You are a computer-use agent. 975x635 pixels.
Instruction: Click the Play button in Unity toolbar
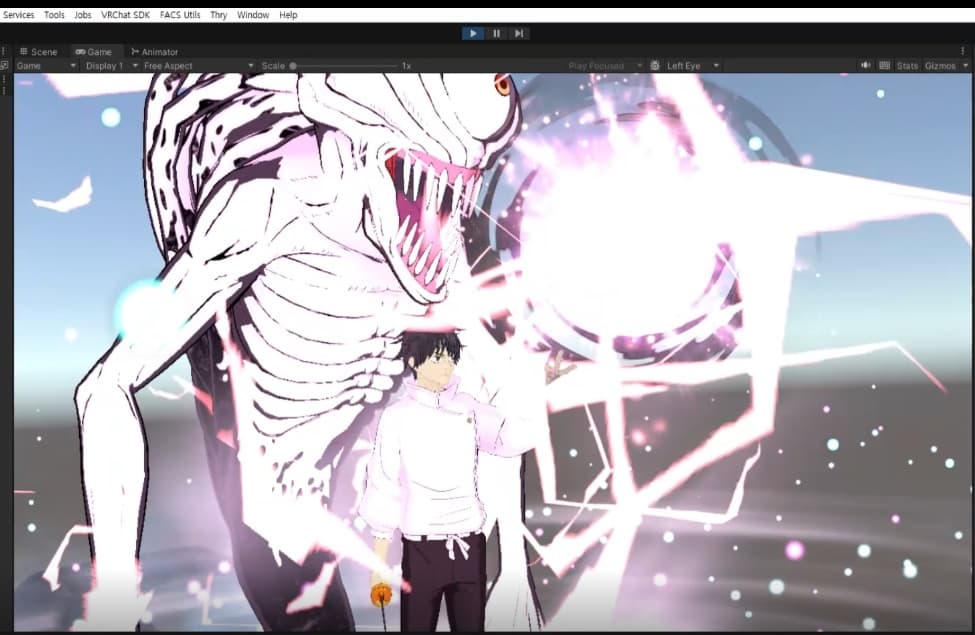tap(473, 34)
